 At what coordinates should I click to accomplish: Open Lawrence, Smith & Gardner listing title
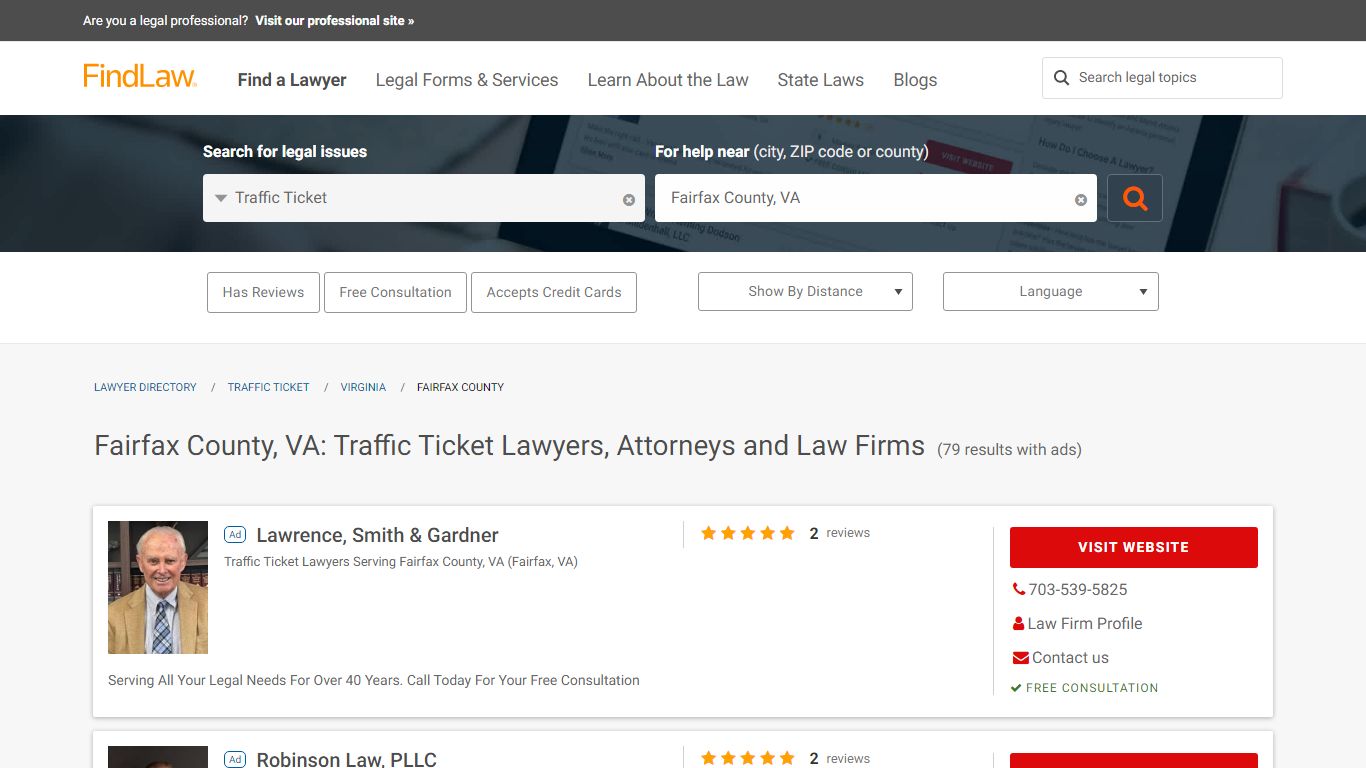[377, 535]
